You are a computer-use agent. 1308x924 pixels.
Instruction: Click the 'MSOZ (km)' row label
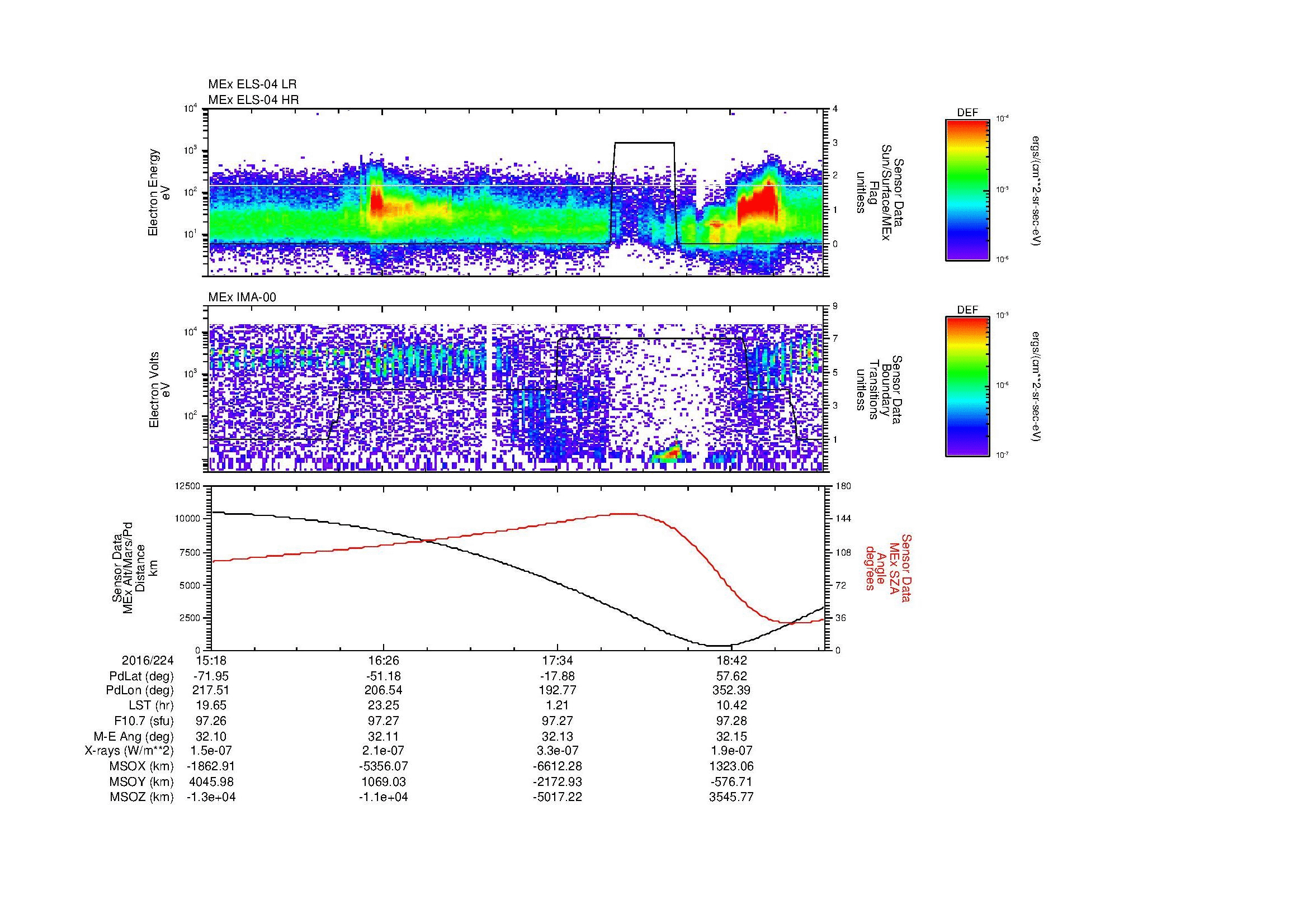(x=142, y=797)
